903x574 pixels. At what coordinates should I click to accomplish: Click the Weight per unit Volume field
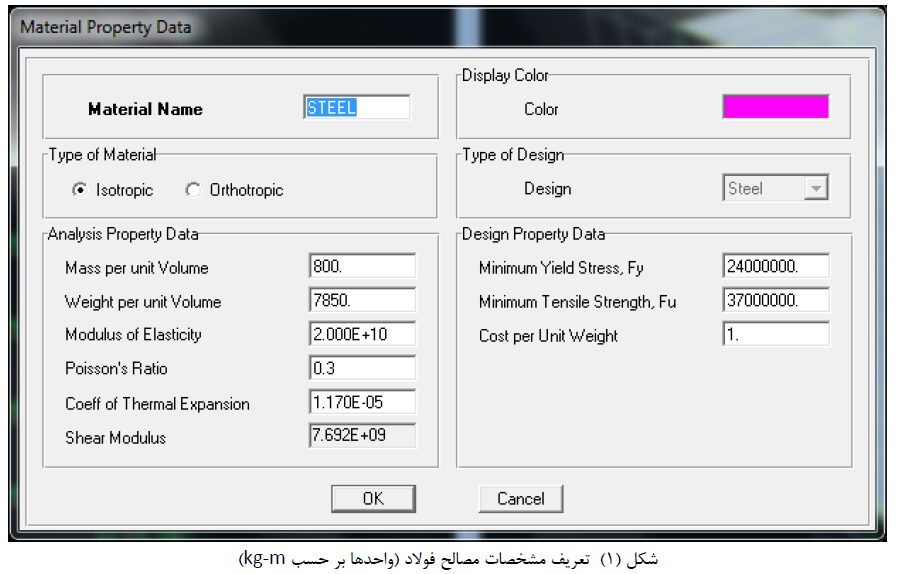pyautogui.click(x=362, y=300)
